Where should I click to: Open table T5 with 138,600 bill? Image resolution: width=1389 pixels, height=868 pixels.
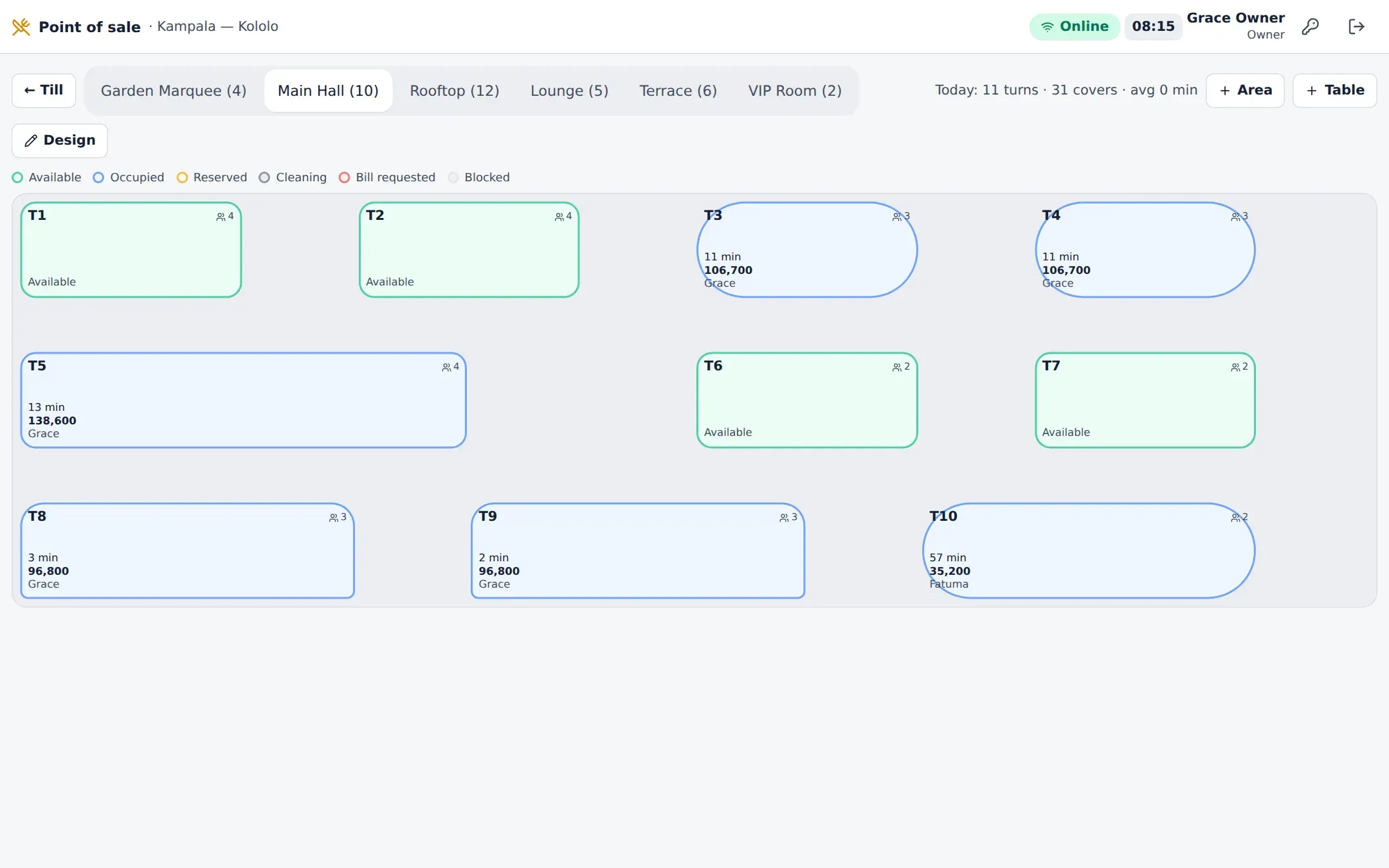243,401
